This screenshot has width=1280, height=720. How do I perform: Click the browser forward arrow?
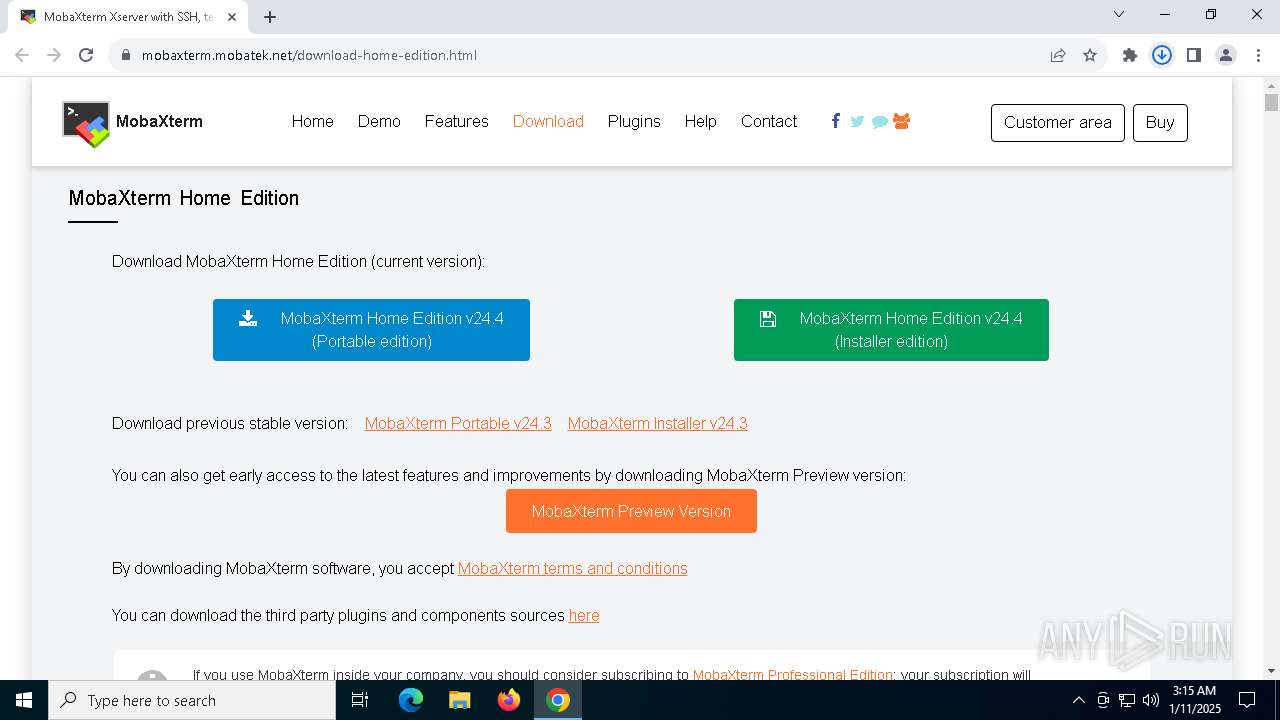54,55
